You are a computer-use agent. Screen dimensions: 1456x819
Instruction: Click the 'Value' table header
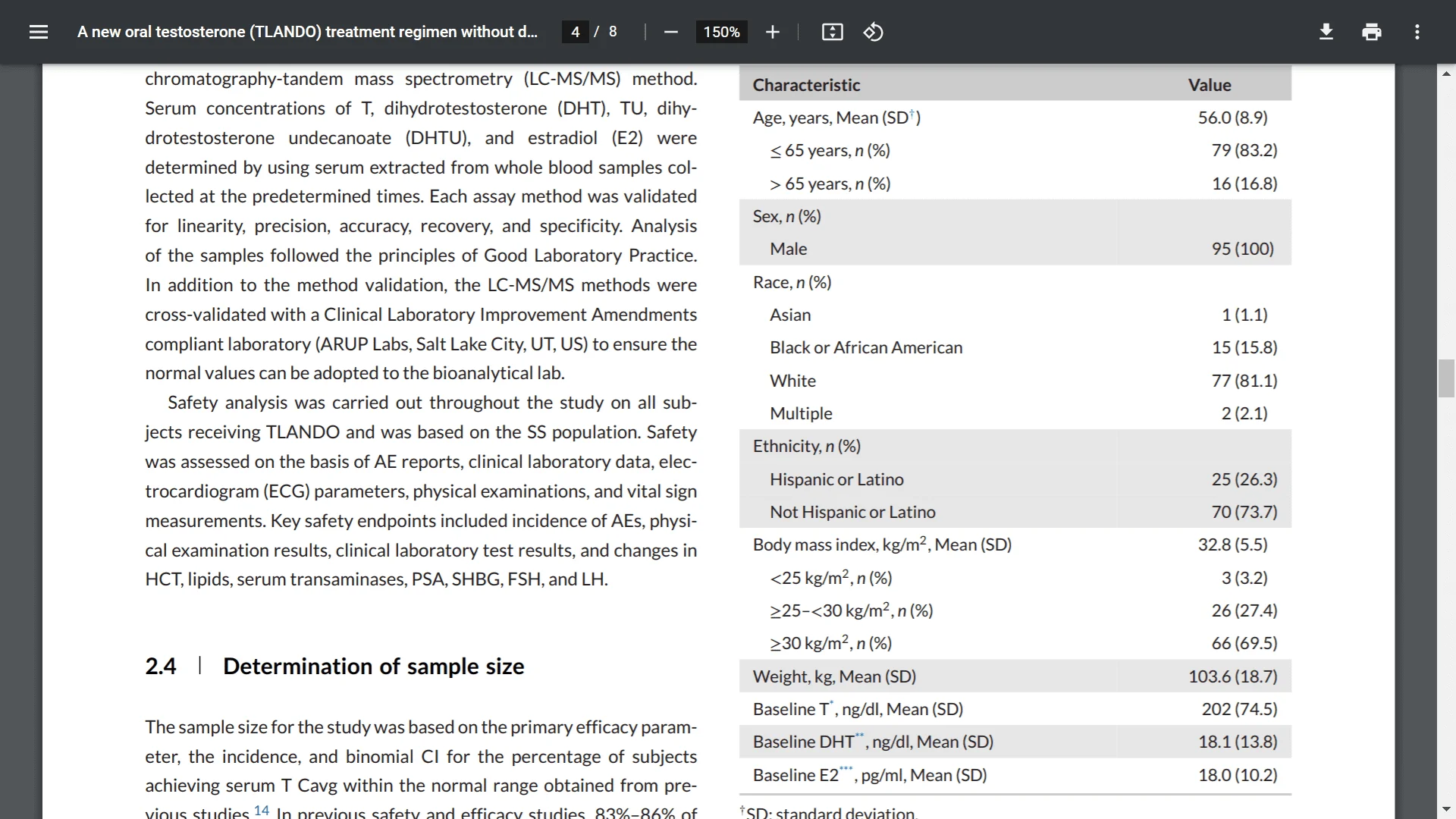tap(1210, 85)
